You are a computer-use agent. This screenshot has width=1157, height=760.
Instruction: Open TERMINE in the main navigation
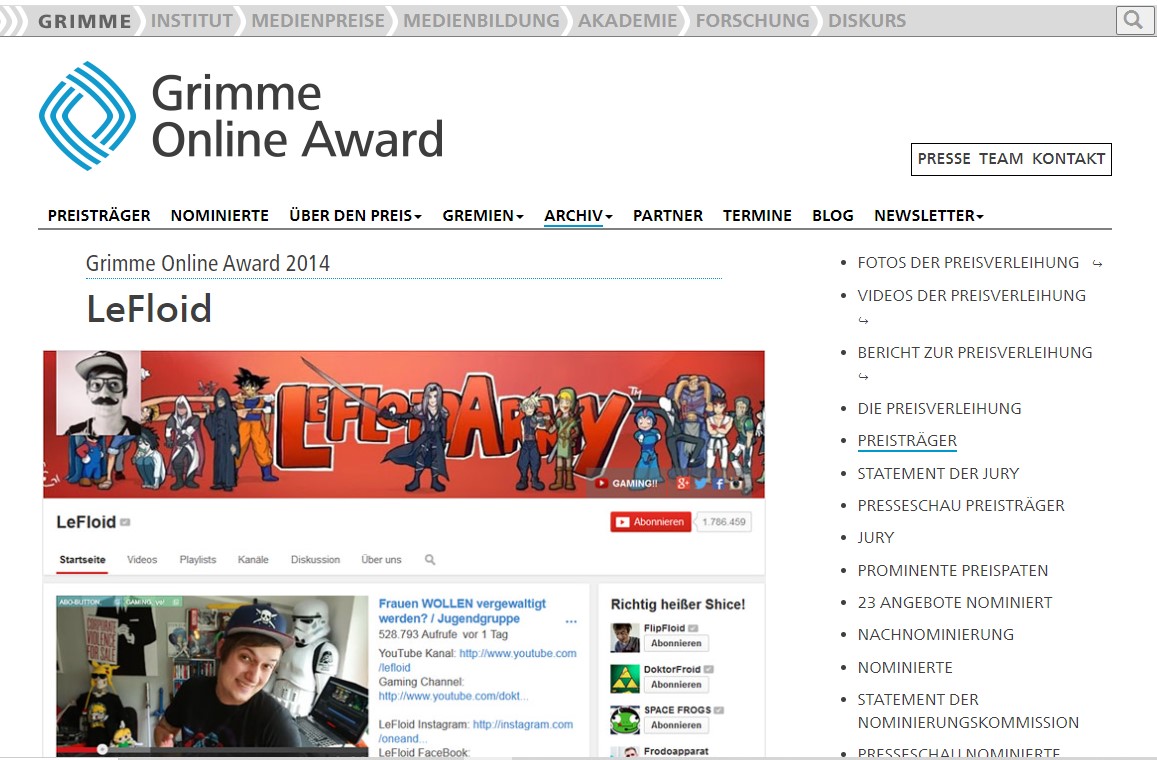point(757,215)
